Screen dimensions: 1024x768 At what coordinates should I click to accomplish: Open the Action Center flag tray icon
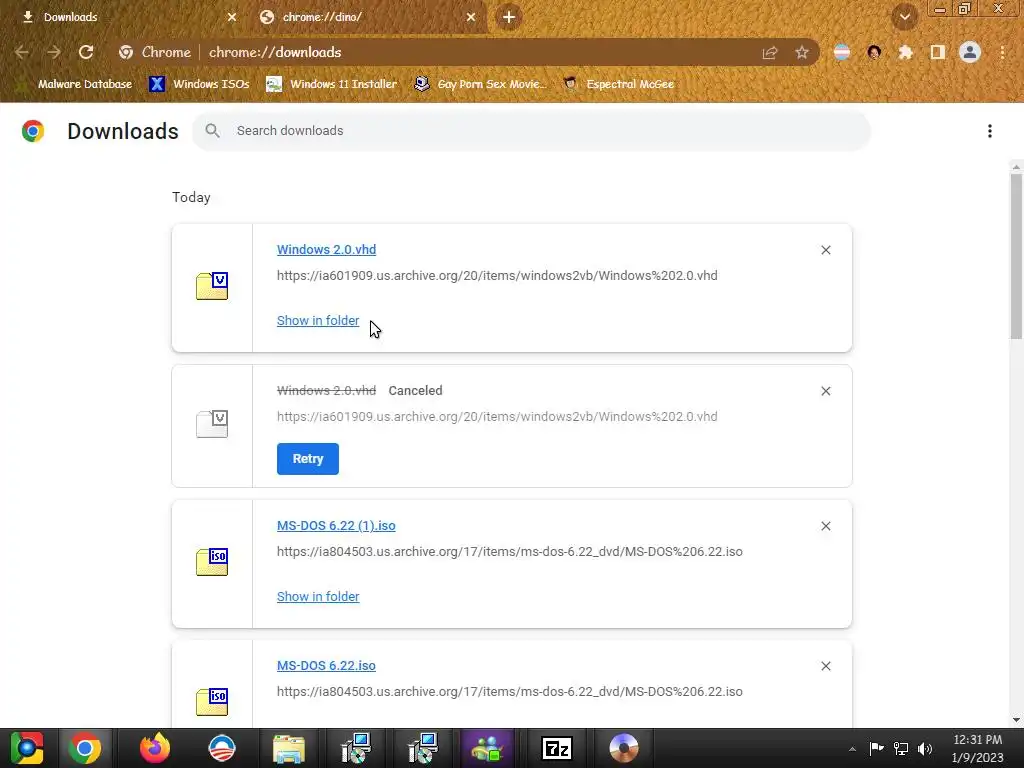[x=876, y=748]
